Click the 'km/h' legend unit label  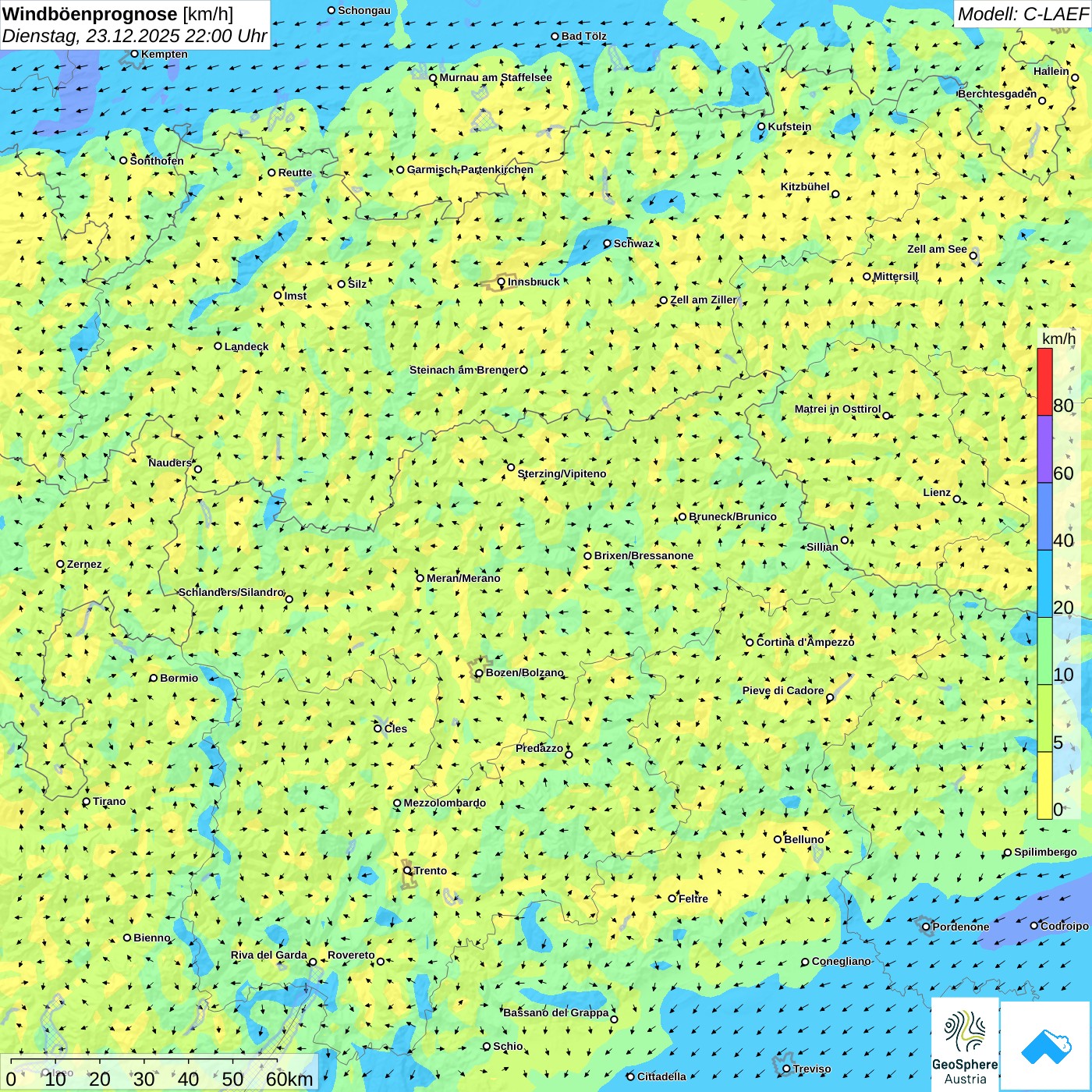pyautogui.click(x=1058, y=339)
